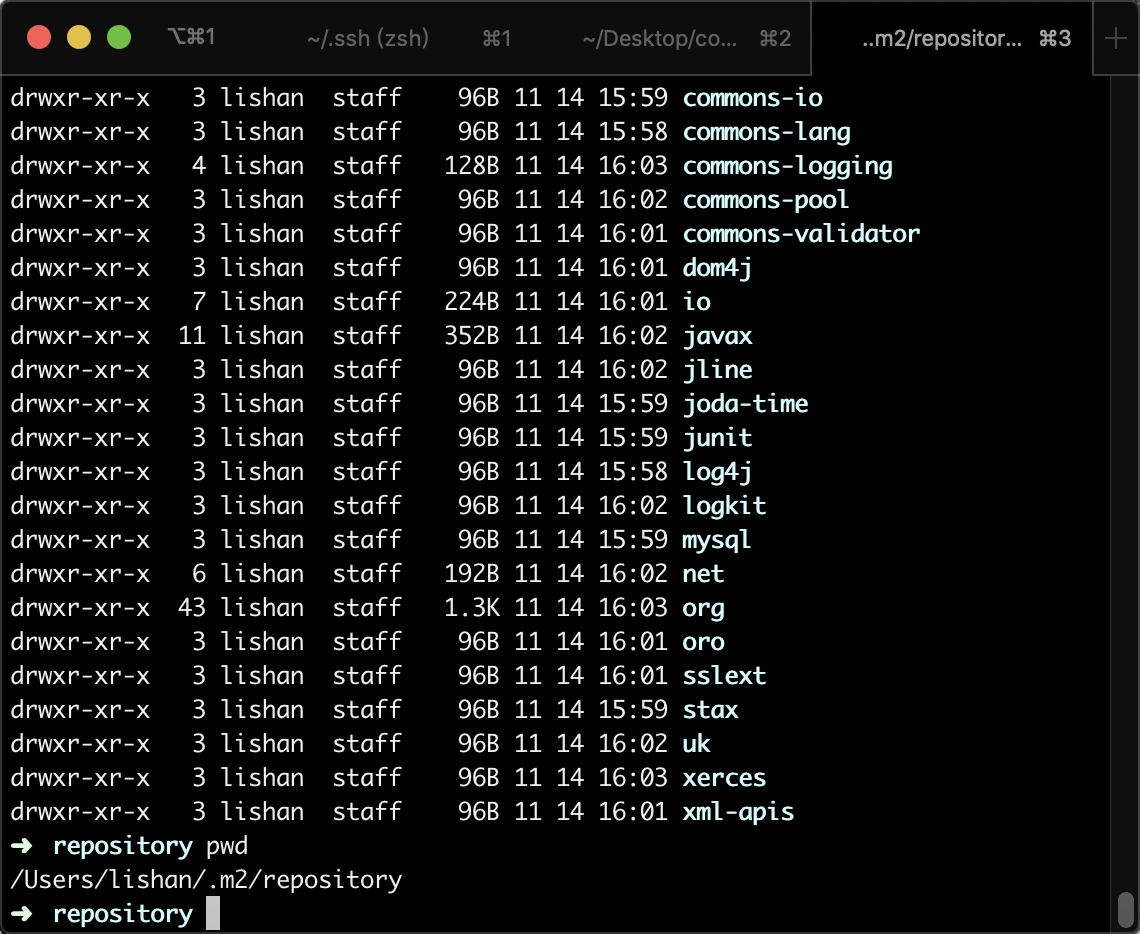The image size is (1140, 934).
Task: Click the io directory name
Action: click(697, 302)
